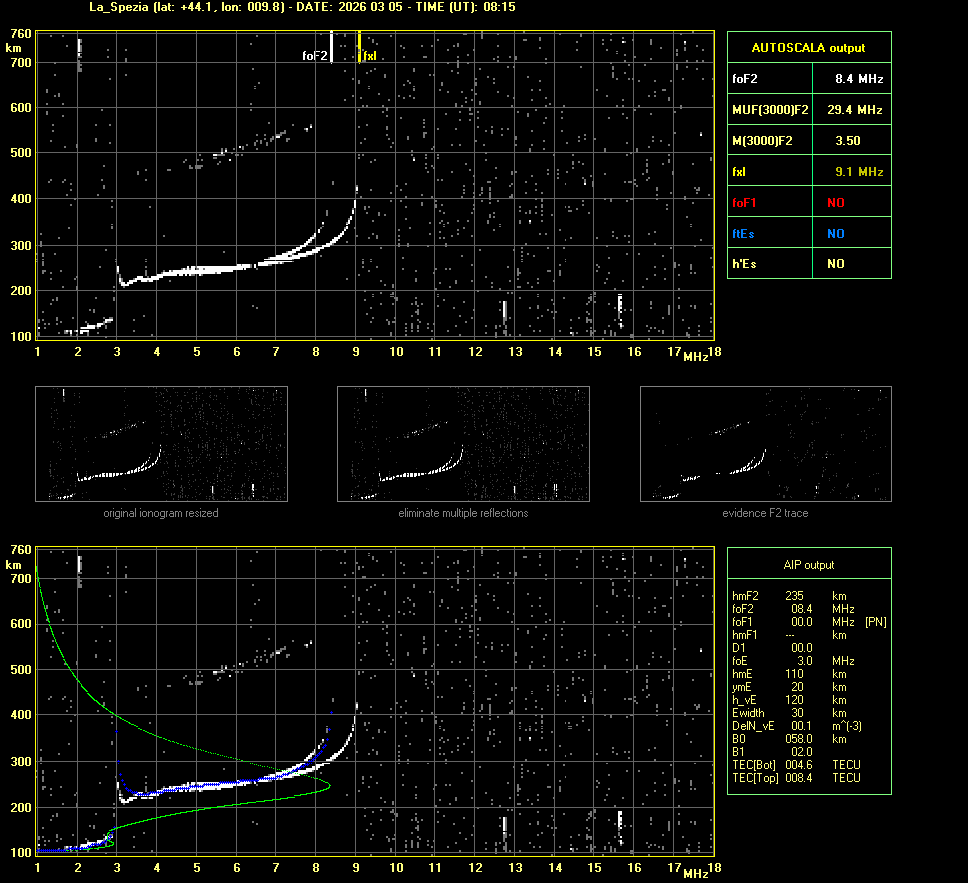This screenshot has height=883, width=968.
Task: Select the h'Es NO row
Action: tap(808, 264)
